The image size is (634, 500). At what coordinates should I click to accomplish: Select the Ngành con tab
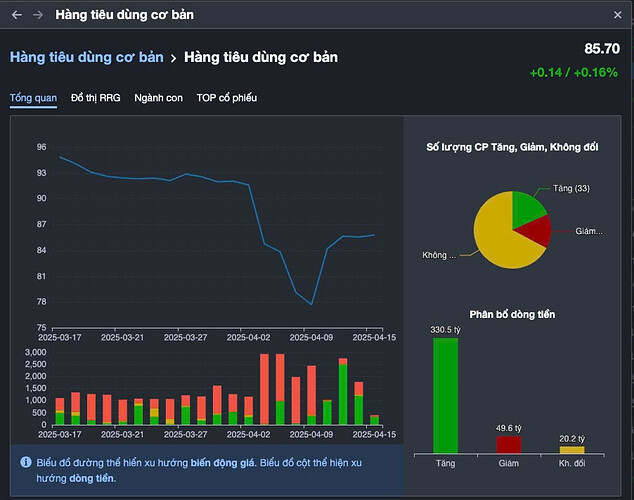point(158,98)
